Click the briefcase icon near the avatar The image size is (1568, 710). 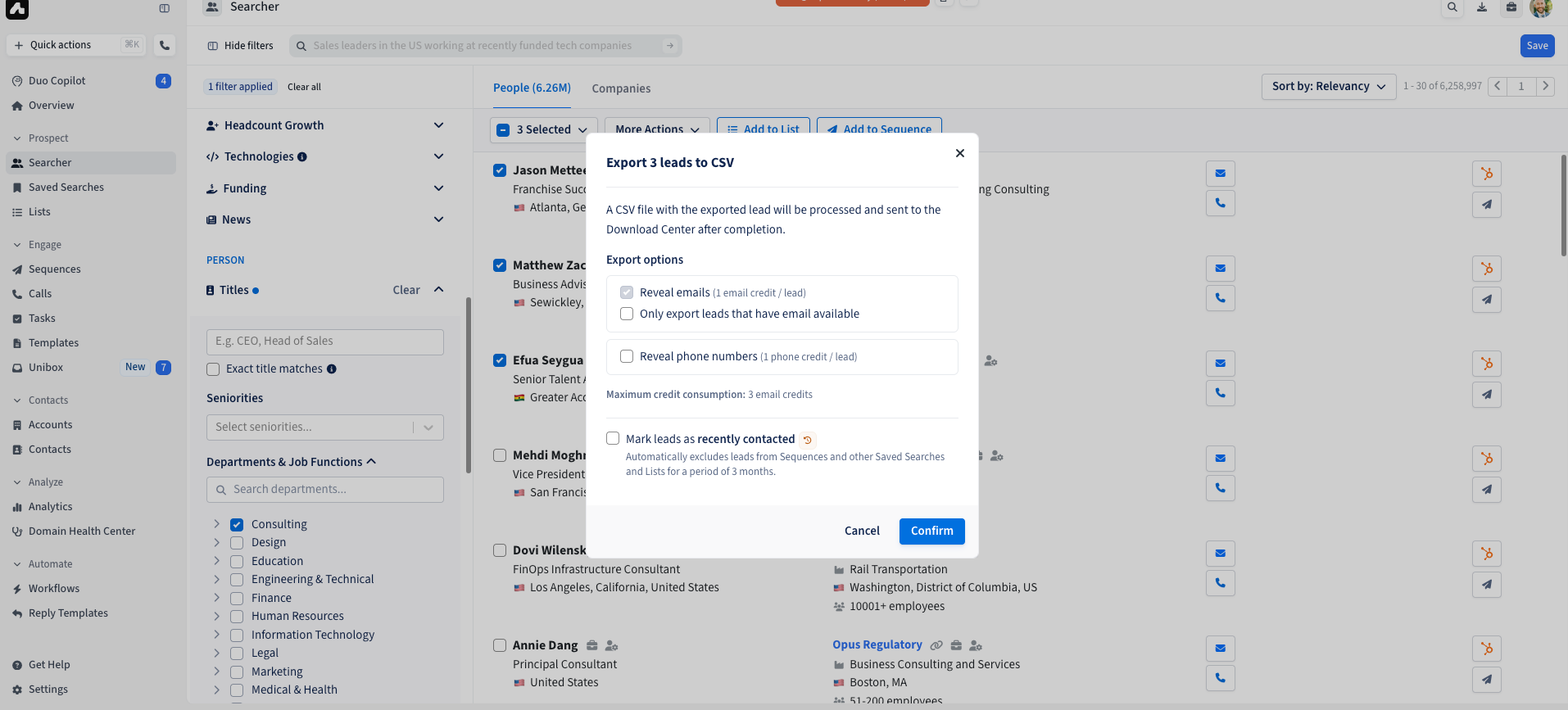[1511, 7]
